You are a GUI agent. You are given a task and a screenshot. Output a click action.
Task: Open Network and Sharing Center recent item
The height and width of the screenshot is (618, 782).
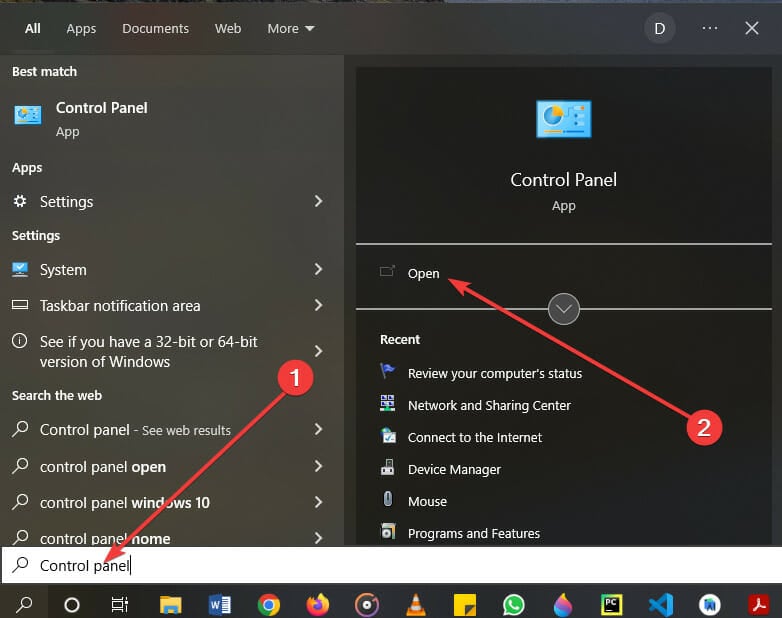tap(489, 405)
